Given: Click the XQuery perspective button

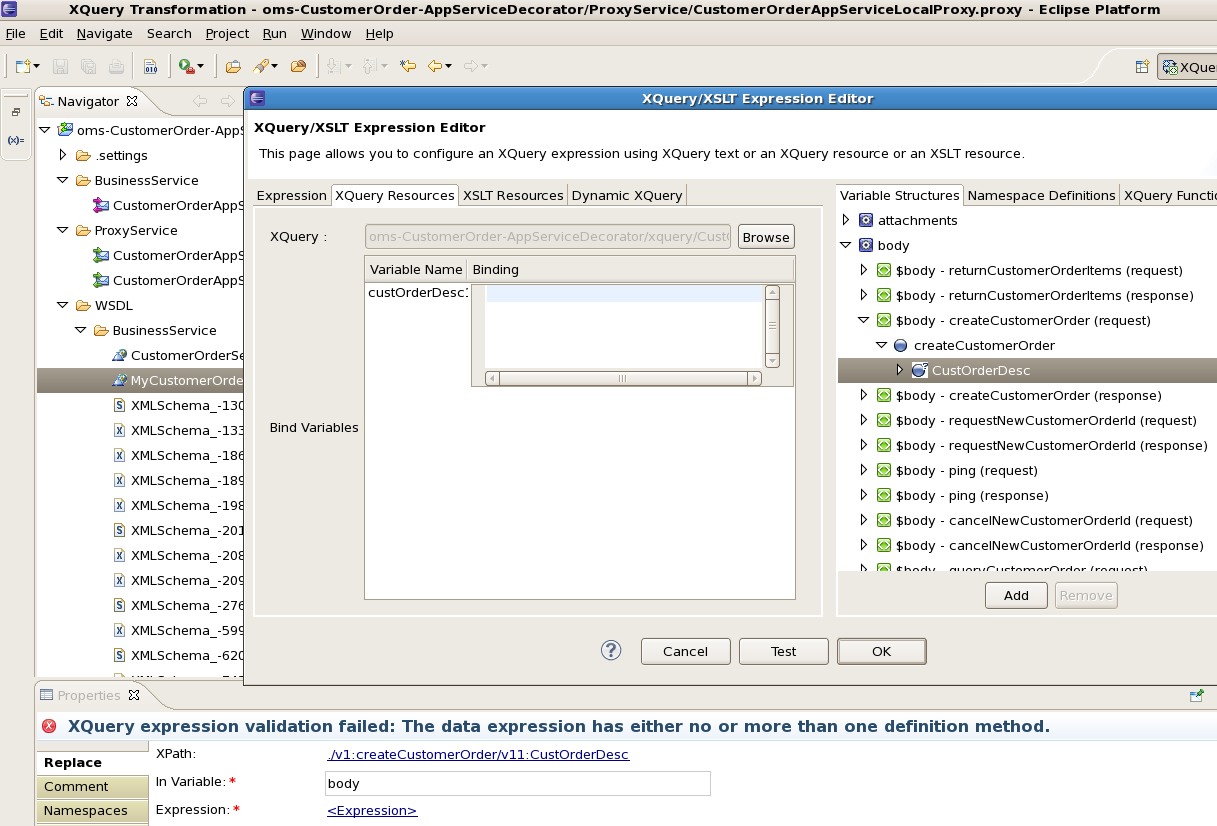Looking at the screenshot, I should (x=1187, y=67).
